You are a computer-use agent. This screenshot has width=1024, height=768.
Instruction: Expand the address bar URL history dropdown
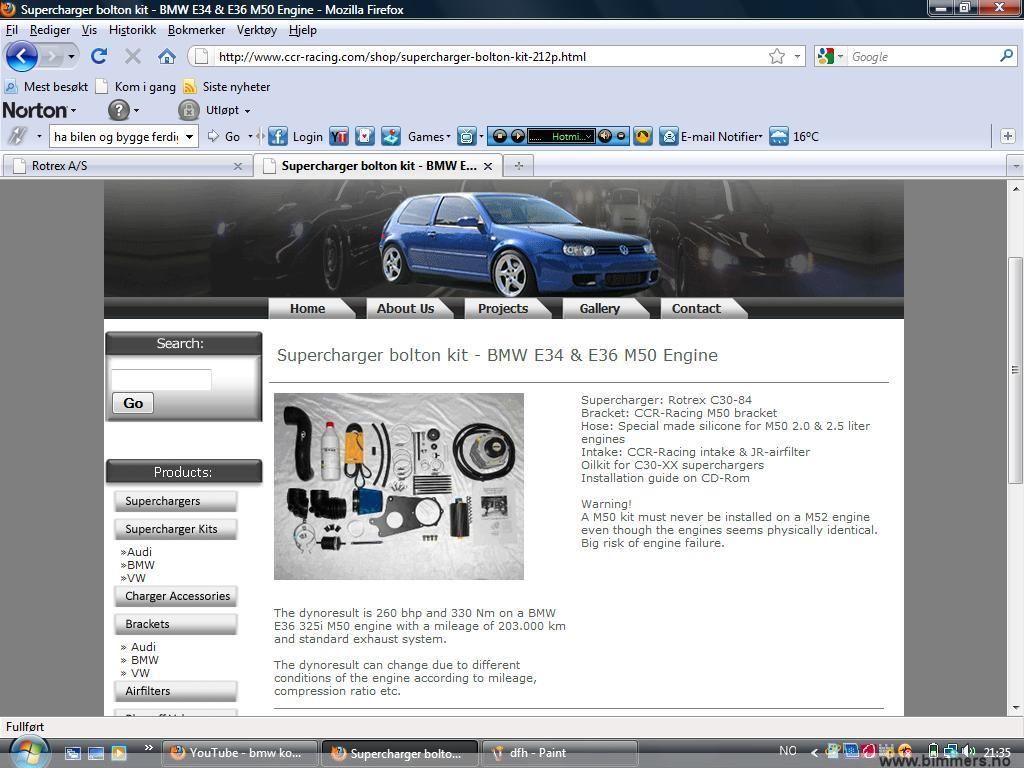coord(797,57)
